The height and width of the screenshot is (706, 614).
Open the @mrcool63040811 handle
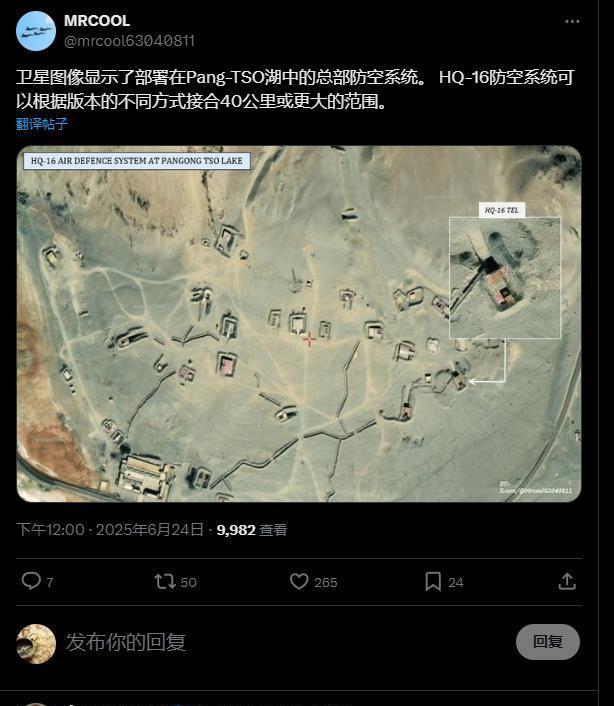pos(129,41)
